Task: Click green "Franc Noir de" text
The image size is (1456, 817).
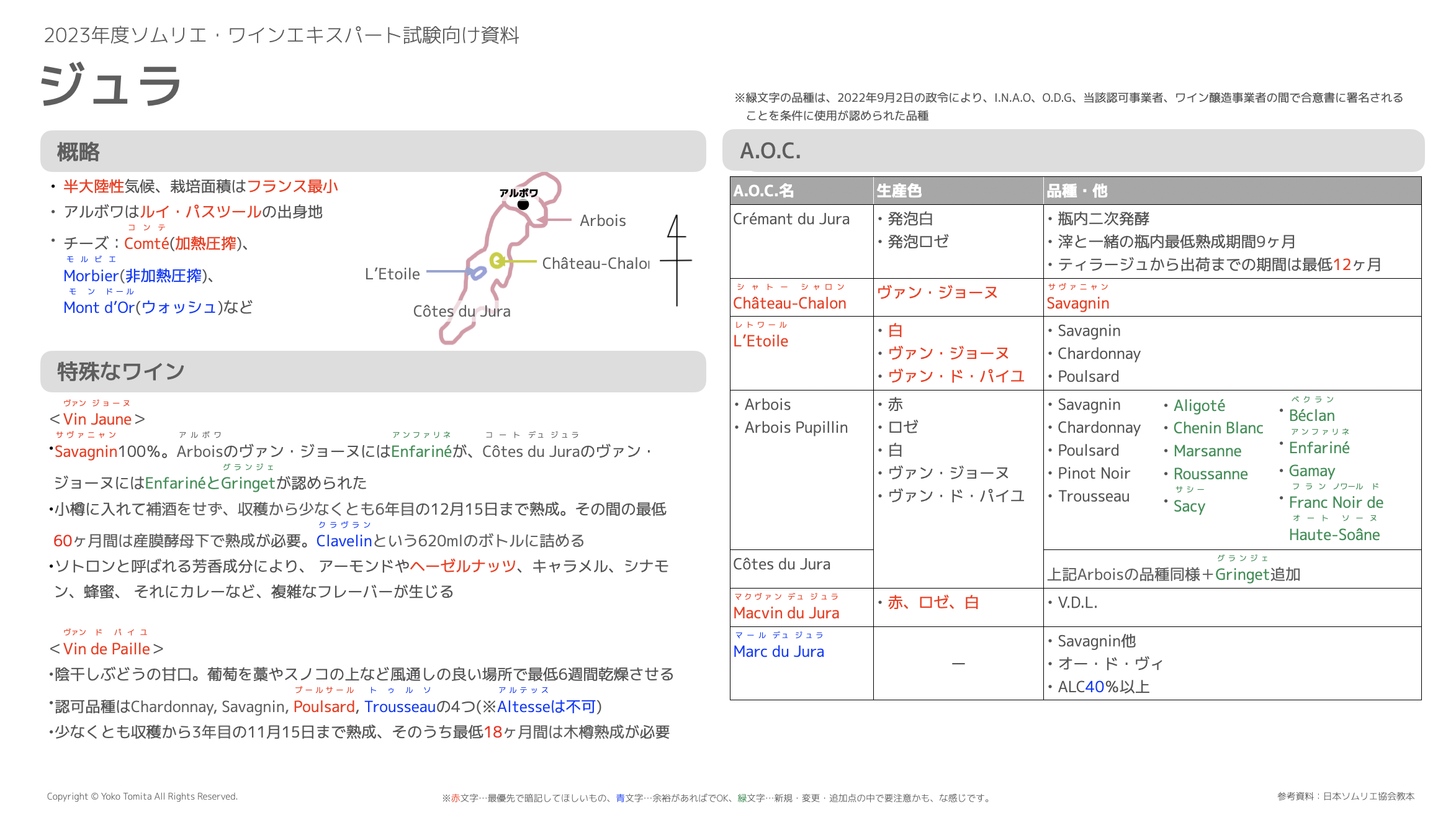Action: (1336, 502)
